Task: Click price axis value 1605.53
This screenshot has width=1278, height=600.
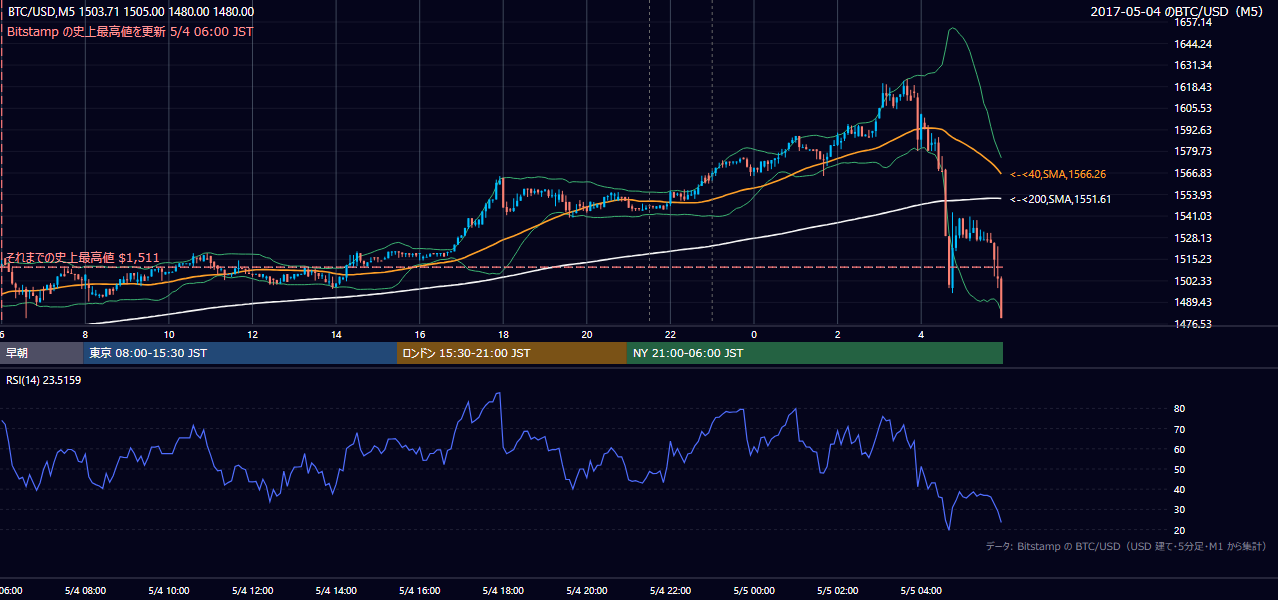Action: [1193, 108]
